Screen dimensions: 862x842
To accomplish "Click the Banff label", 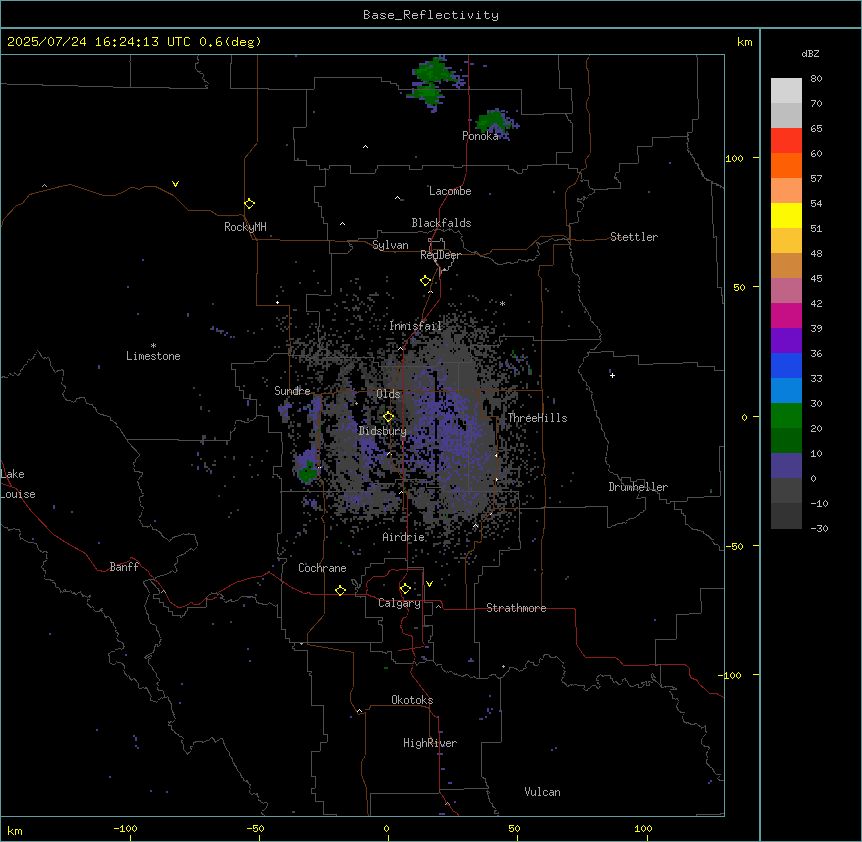I will pos(124,567).
